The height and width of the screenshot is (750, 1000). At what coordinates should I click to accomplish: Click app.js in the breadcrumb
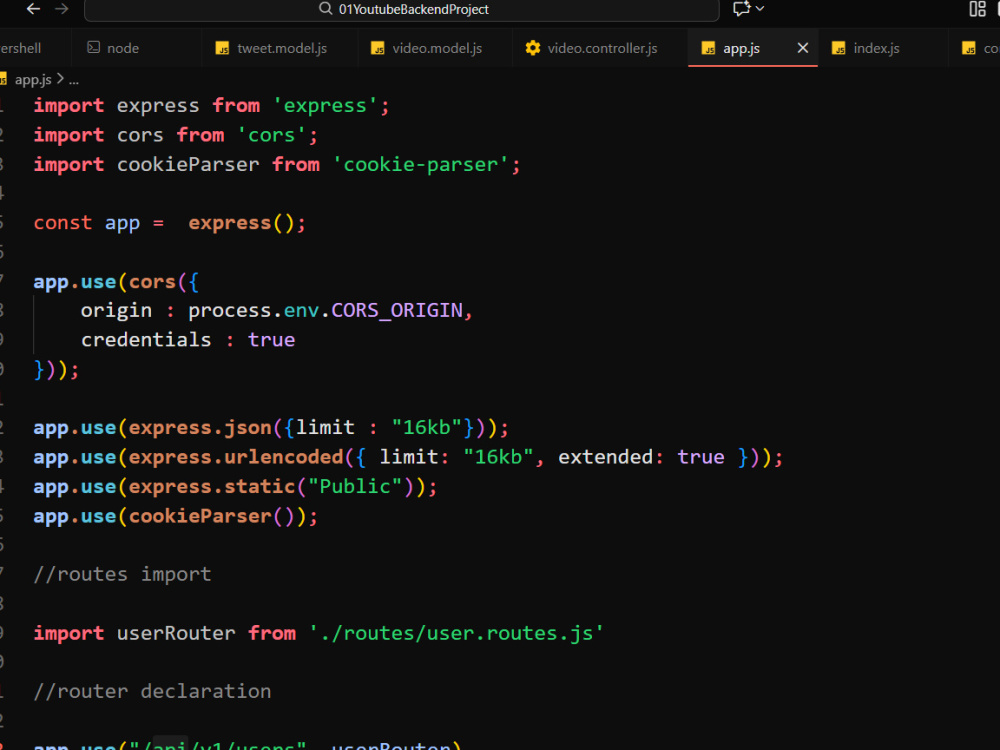coord(33,80)
